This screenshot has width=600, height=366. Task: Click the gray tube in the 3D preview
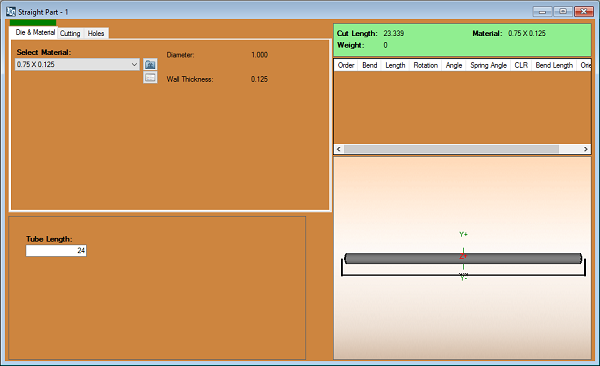click(463, 258)
